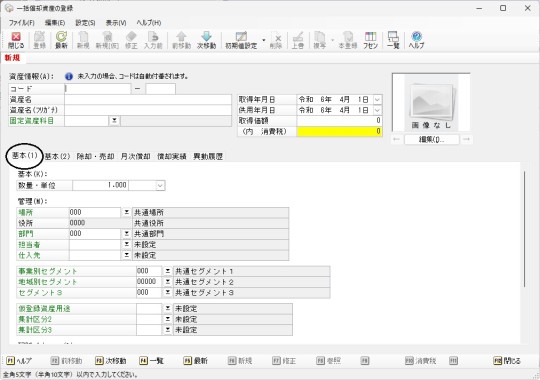Open the 初期値設定 toolbar icon
Screen dimensions: 540x380
click(x=241, y=40)
